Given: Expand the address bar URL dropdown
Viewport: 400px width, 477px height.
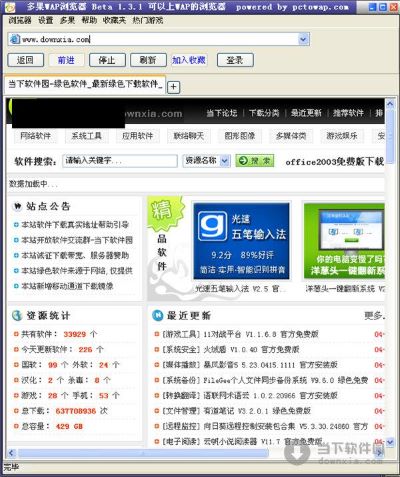Looking at the screenshot, I should (303, 39).
